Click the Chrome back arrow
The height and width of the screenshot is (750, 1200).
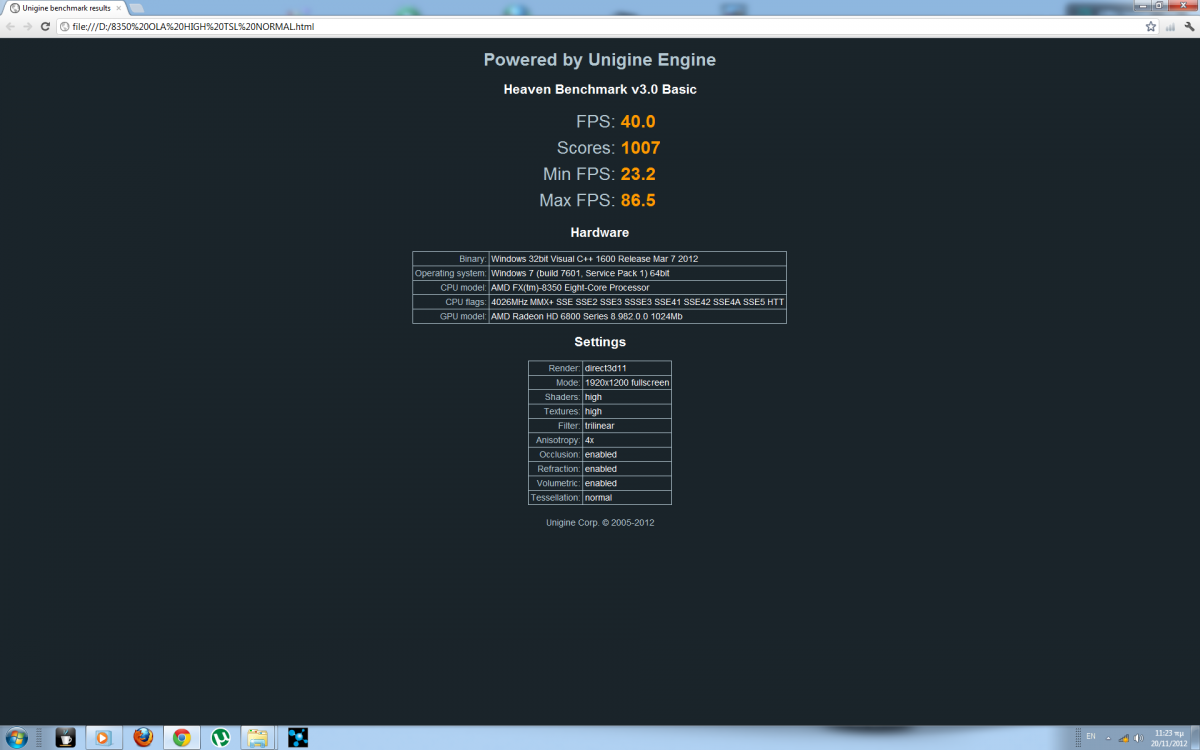tap(10, 26)
